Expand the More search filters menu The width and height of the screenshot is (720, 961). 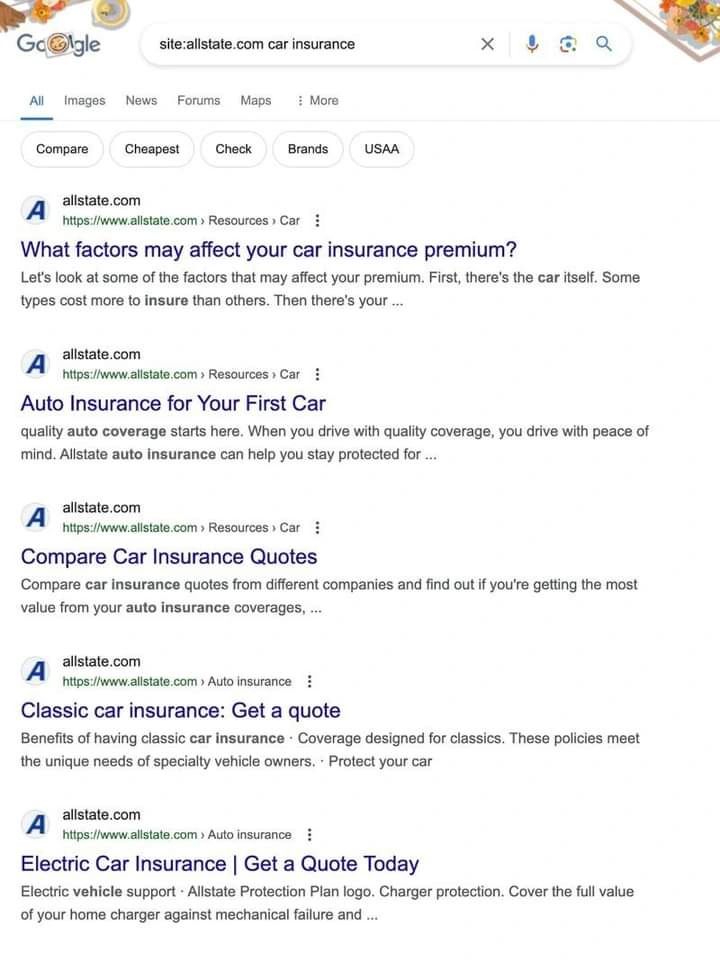(x=317, y=101)
